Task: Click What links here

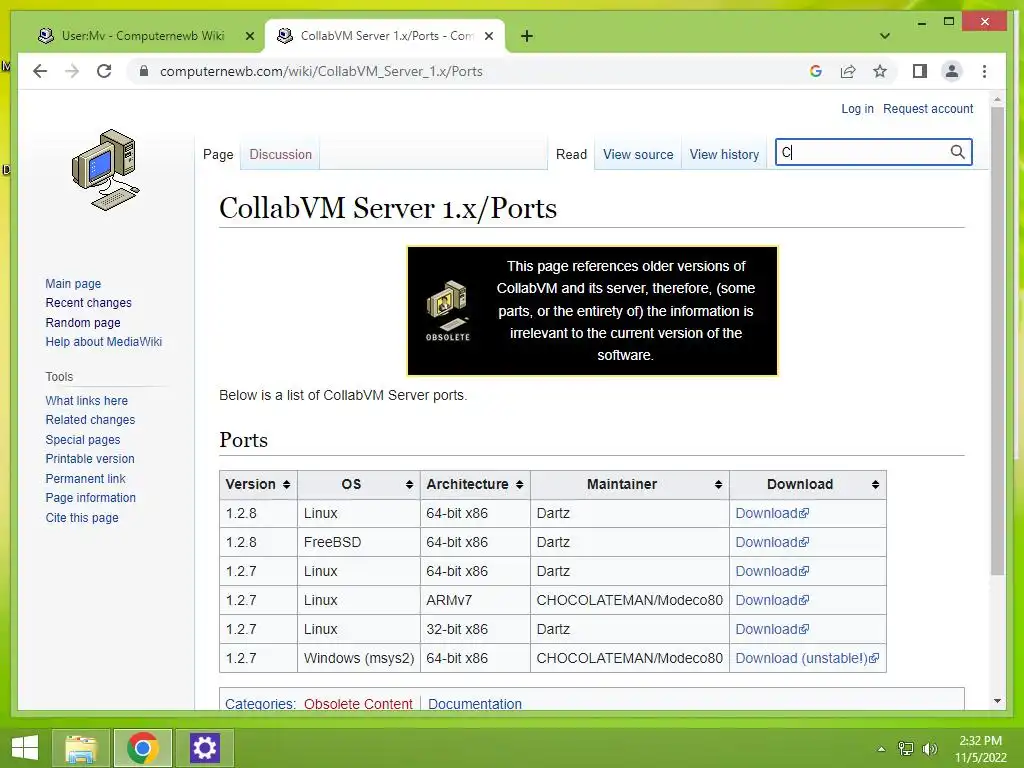Action: point(86,400)
